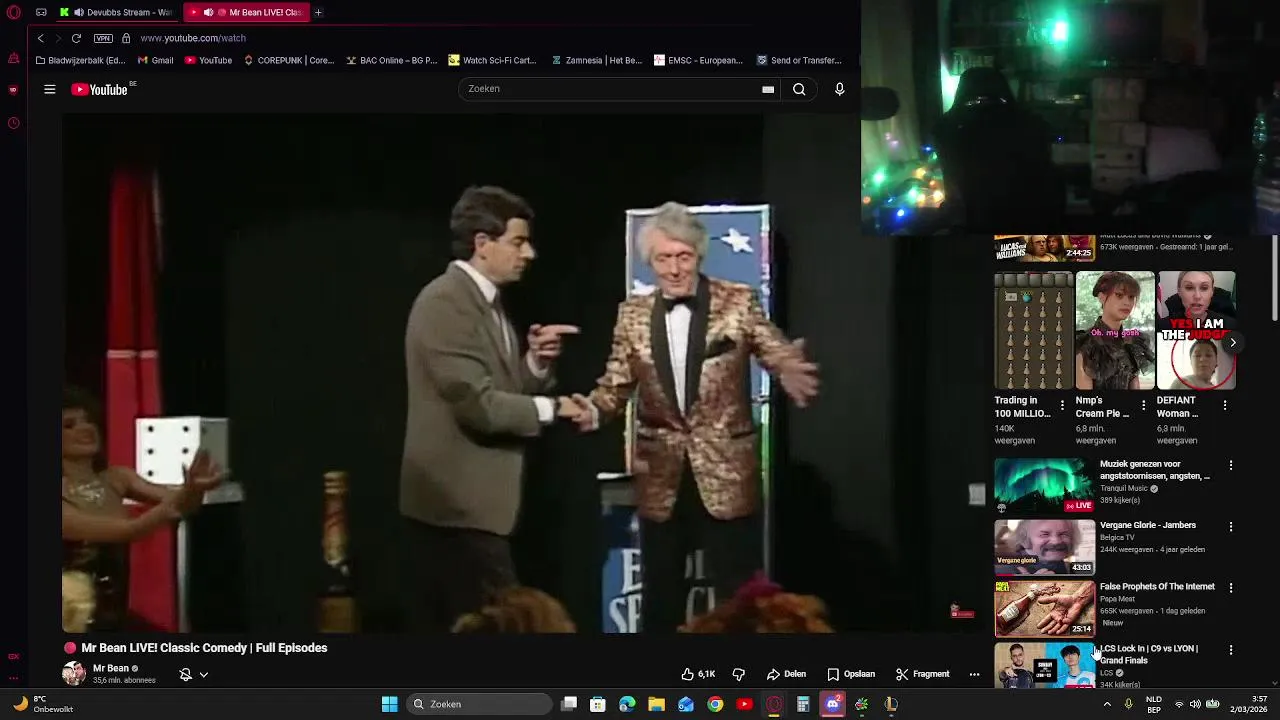
Task: Open options for Nmp's Cream Pie short
Action: (x=1143, y=405)
